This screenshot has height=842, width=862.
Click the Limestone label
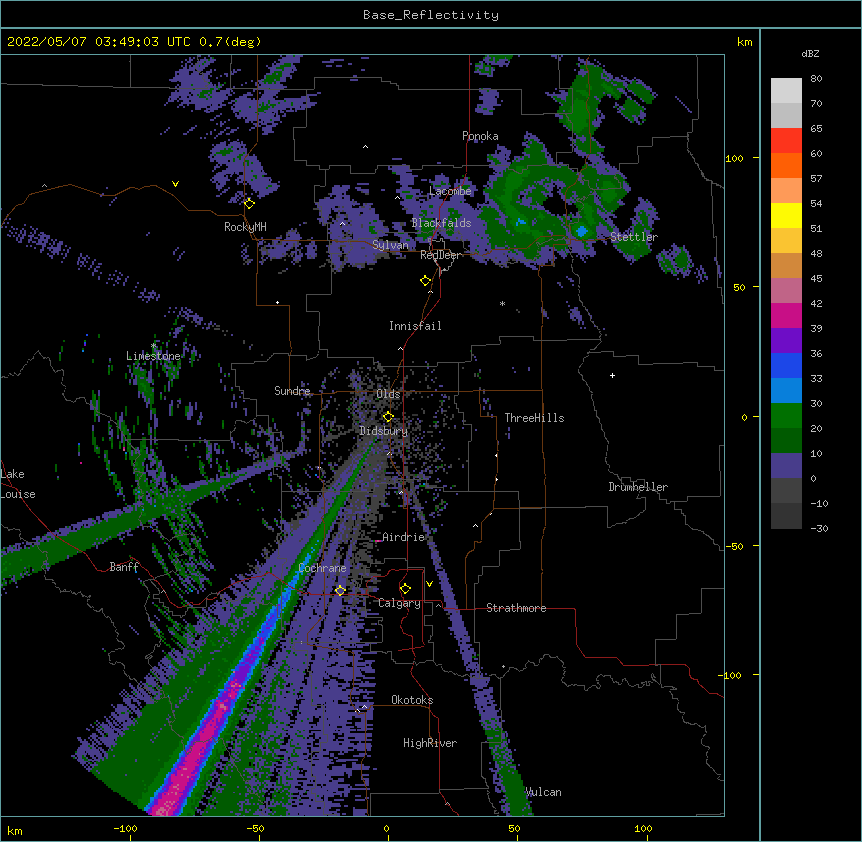[x=153, y=356]
